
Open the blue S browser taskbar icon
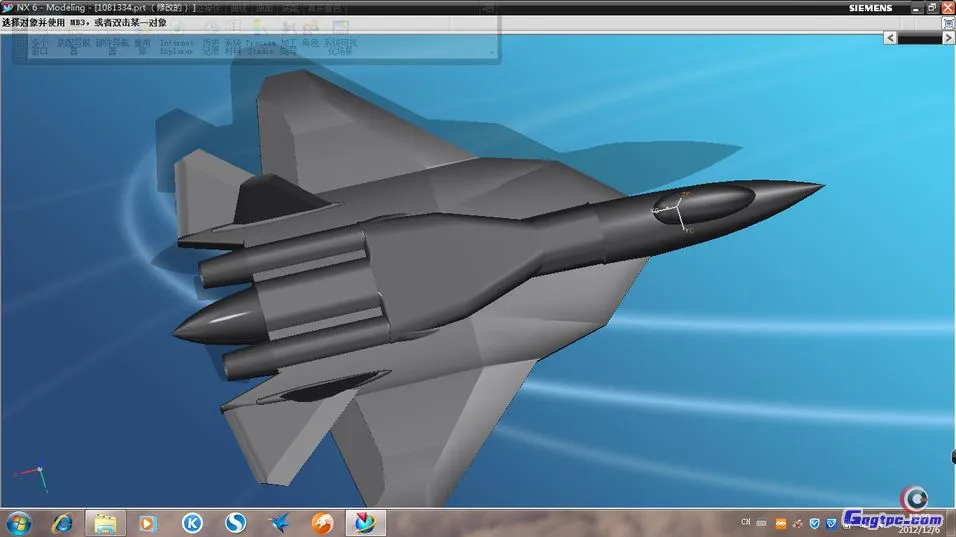coord(235,522)
